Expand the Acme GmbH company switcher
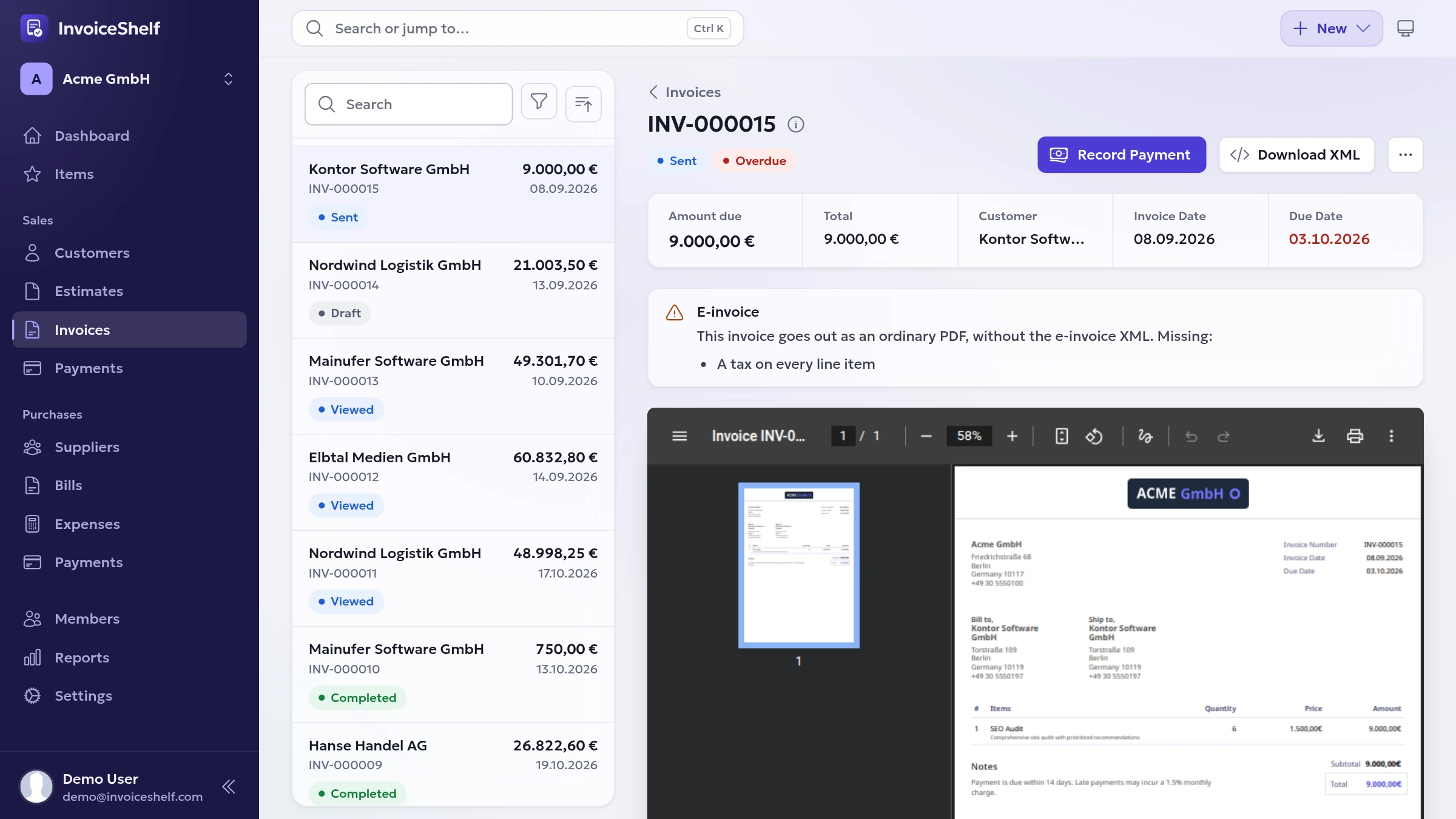The image size is (1456, 819). tap(129, 79)
